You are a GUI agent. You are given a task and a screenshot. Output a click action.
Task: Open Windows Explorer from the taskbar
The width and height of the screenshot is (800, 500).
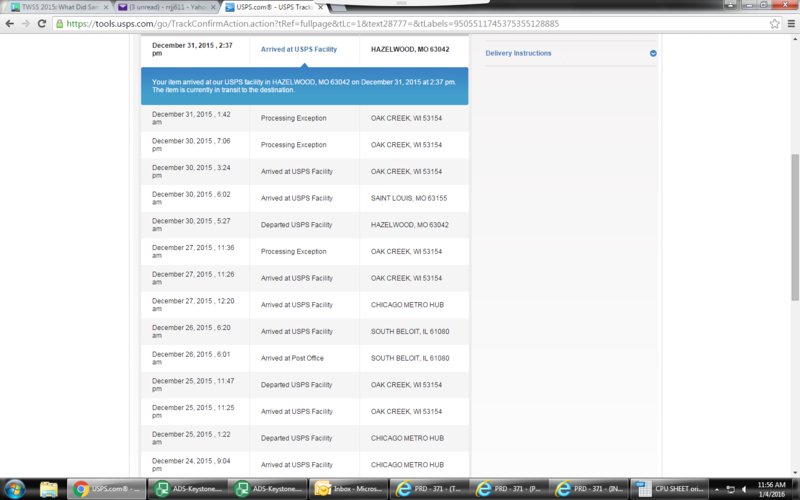tap(49, 489)
